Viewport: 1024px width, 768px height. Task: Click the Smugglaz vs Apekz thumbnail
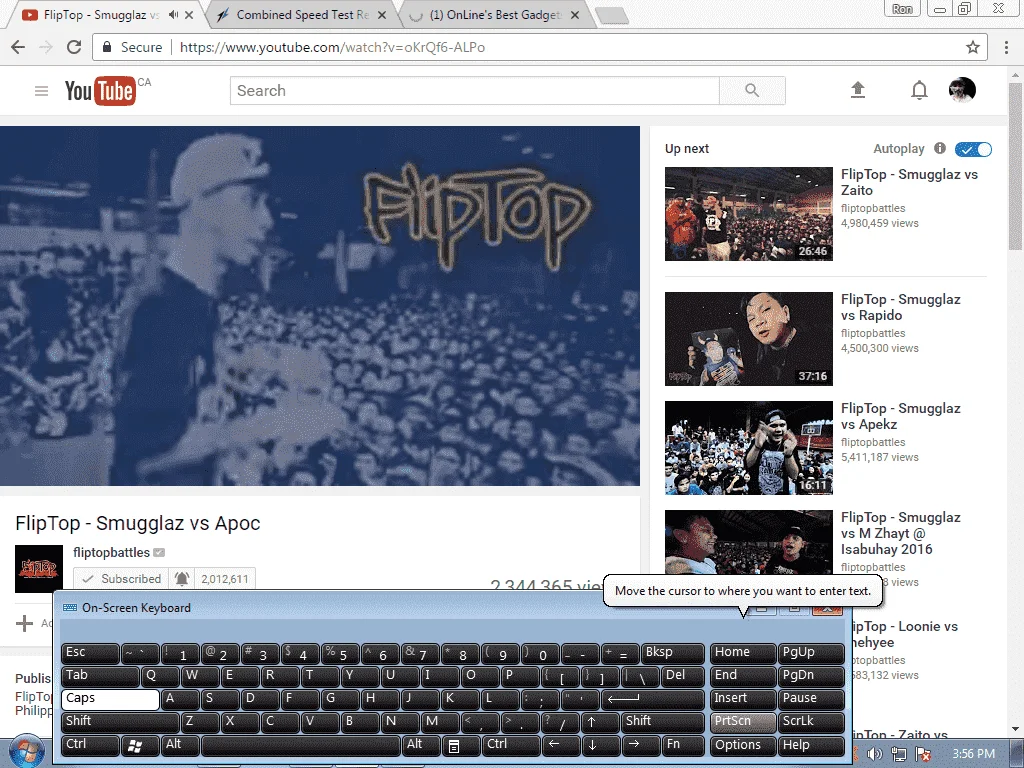(748, 447)
